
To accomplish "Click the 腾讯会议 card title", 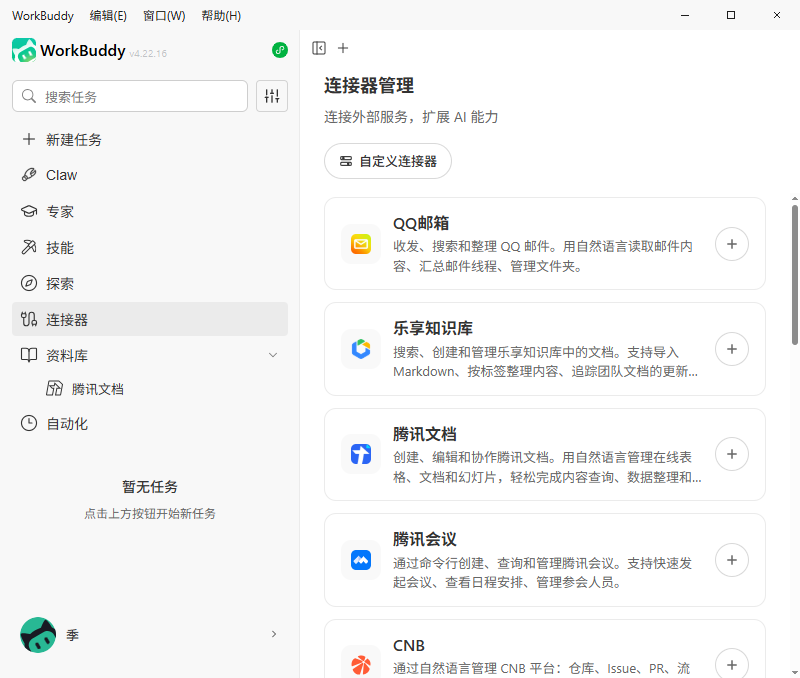I will pos(424,539).
